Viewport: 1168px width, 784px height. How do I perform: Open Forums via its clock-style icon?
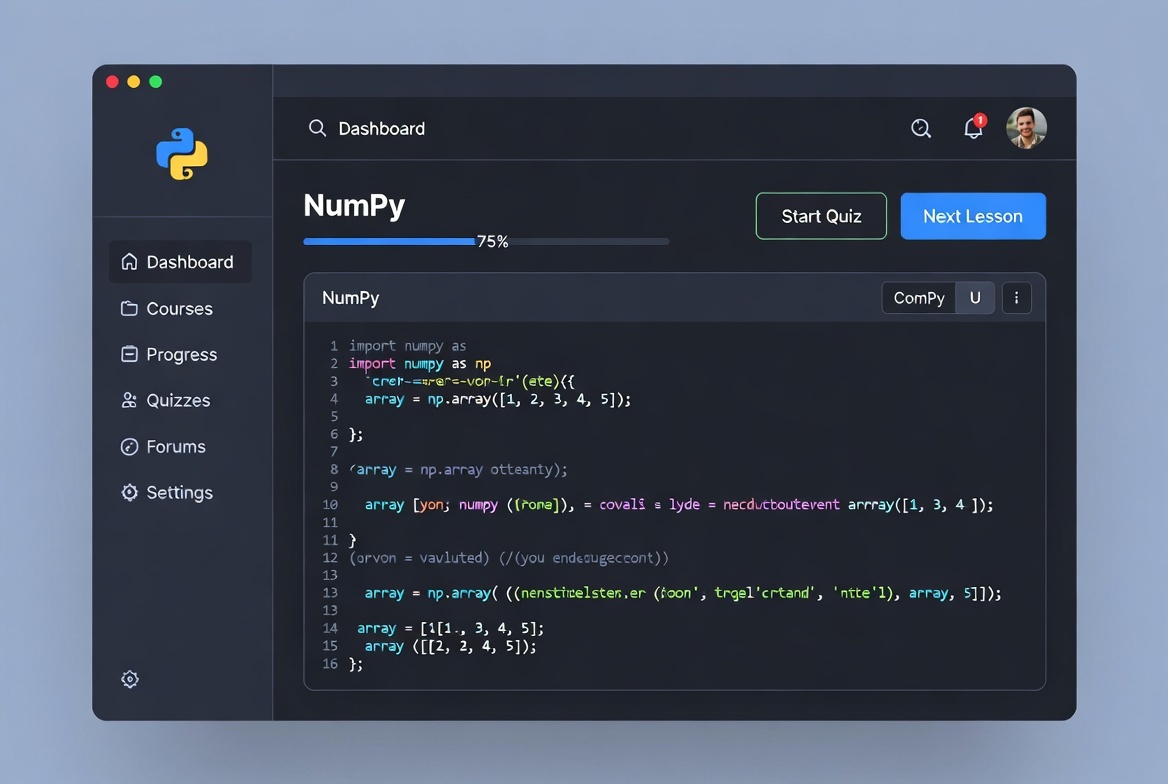(129, 446)
